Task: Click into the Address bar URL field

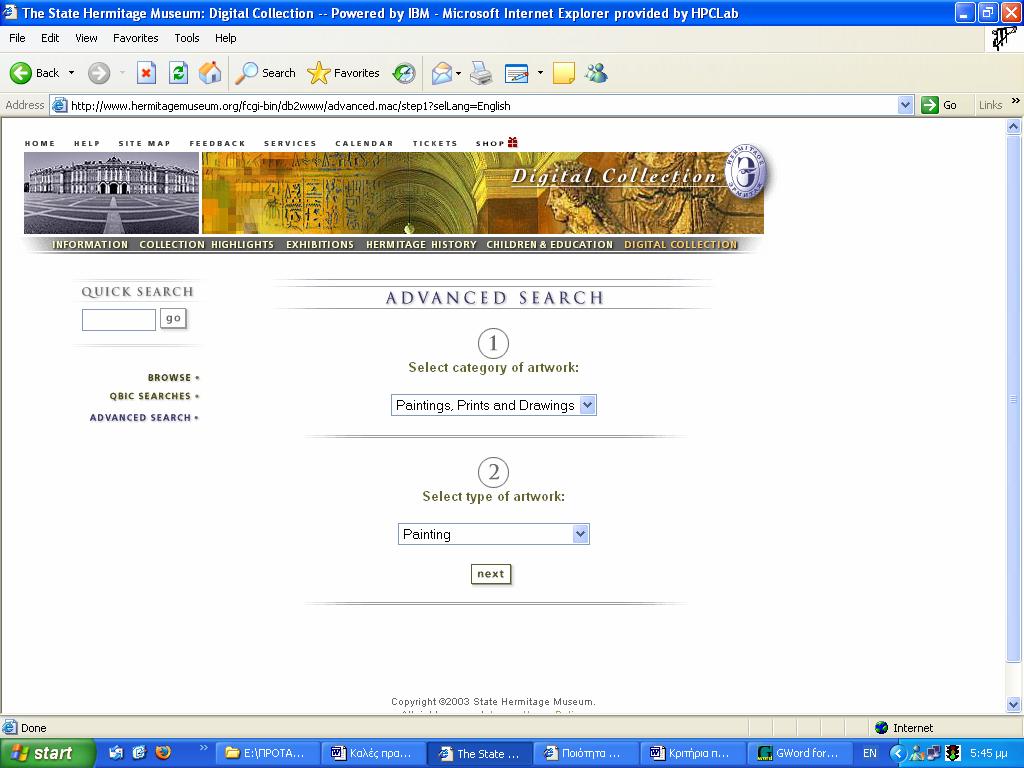Action: click(482, 105)
